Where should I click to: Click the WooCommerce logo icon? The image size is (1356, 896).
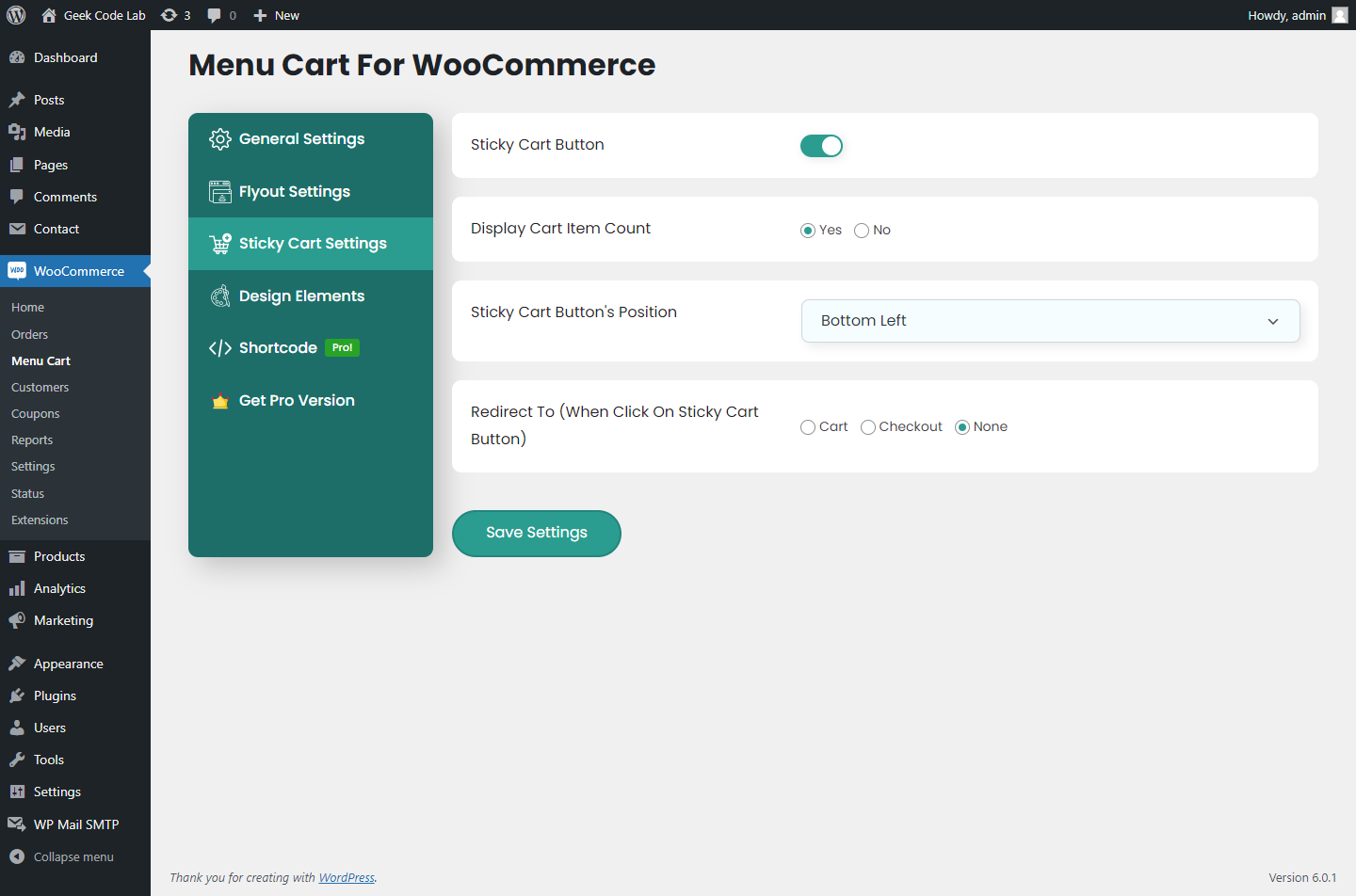17,271
